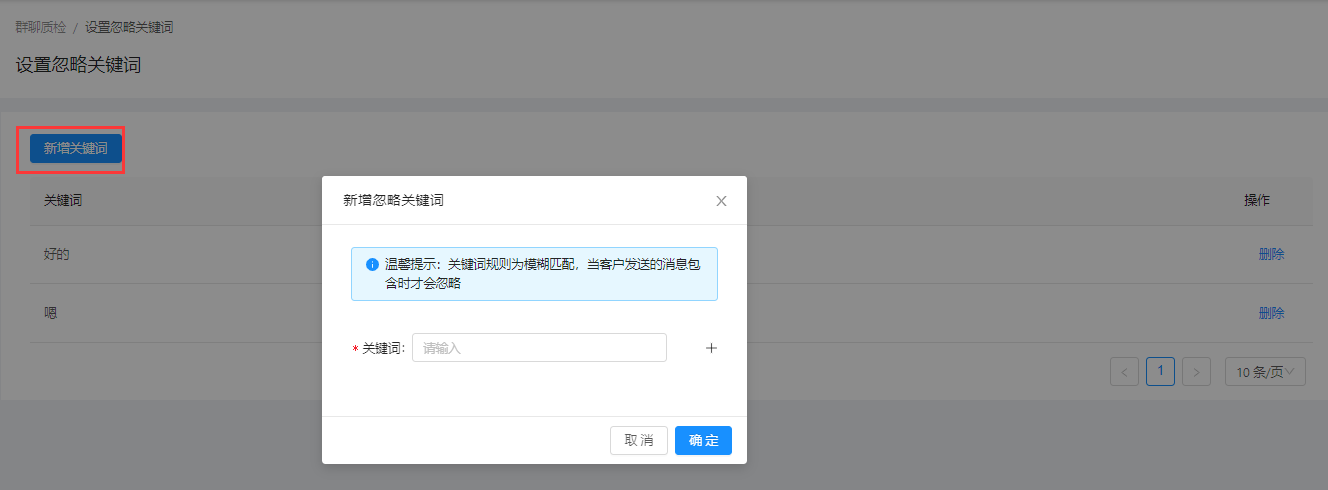This screenshot has height=490, width=1328.
Task: Add another keyword row with plus icon
Action: [x=712, y=348]
